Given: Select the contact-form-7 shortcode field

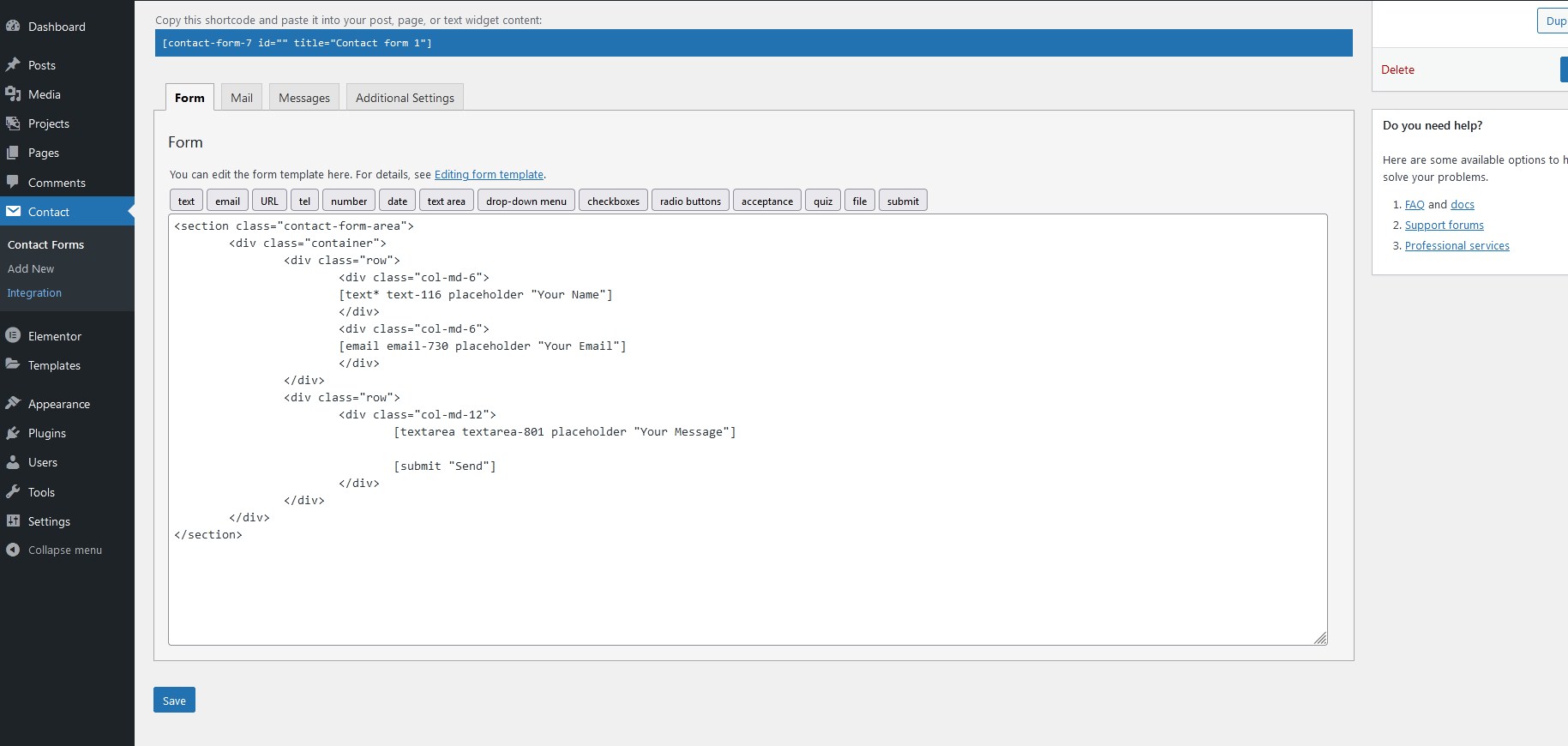Looking at the screenshot, I should pyautogui.click(x=753, y=43).
